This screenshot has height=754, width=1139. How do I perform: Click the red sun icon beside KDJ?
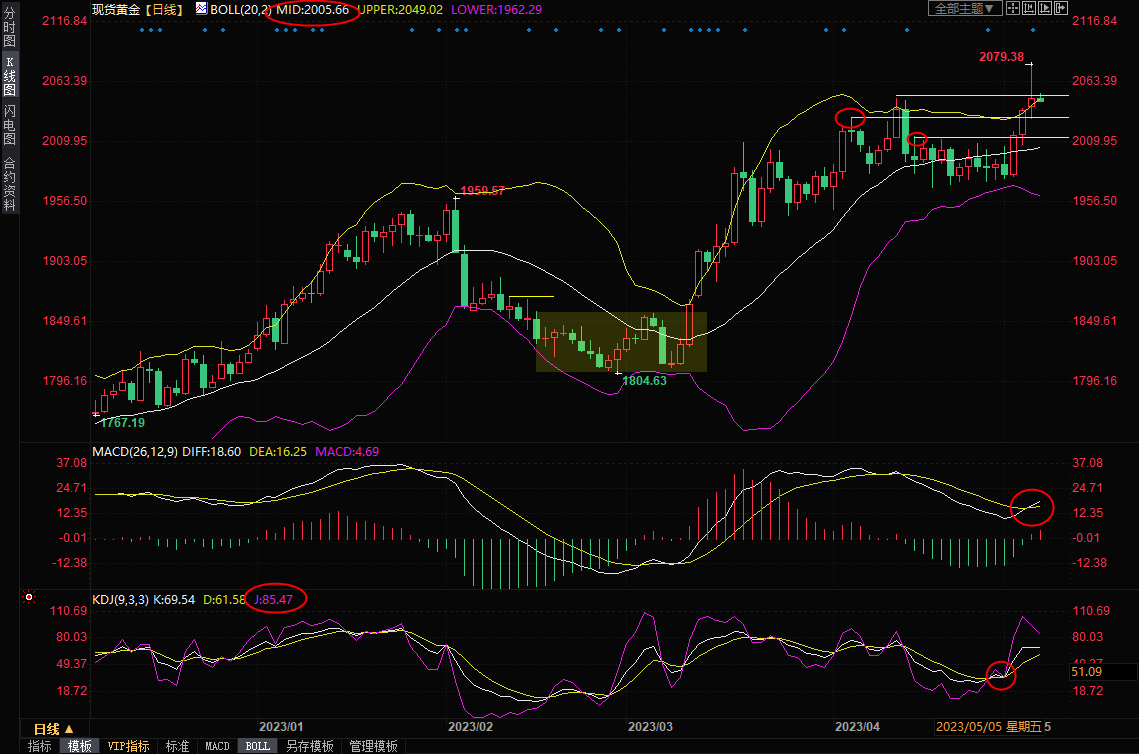29,598
